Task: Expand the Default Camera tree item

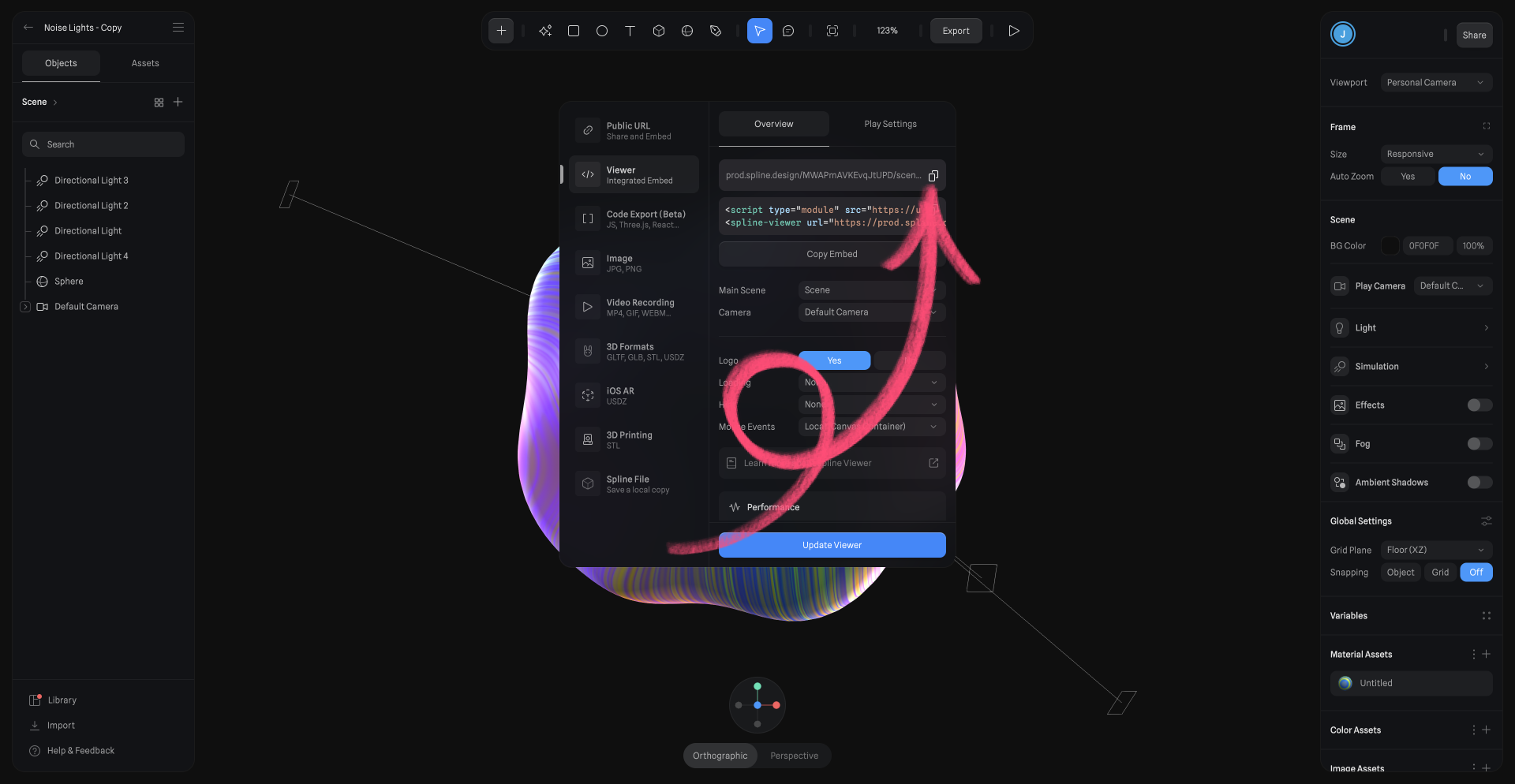Action: click(x=24, y=306)
